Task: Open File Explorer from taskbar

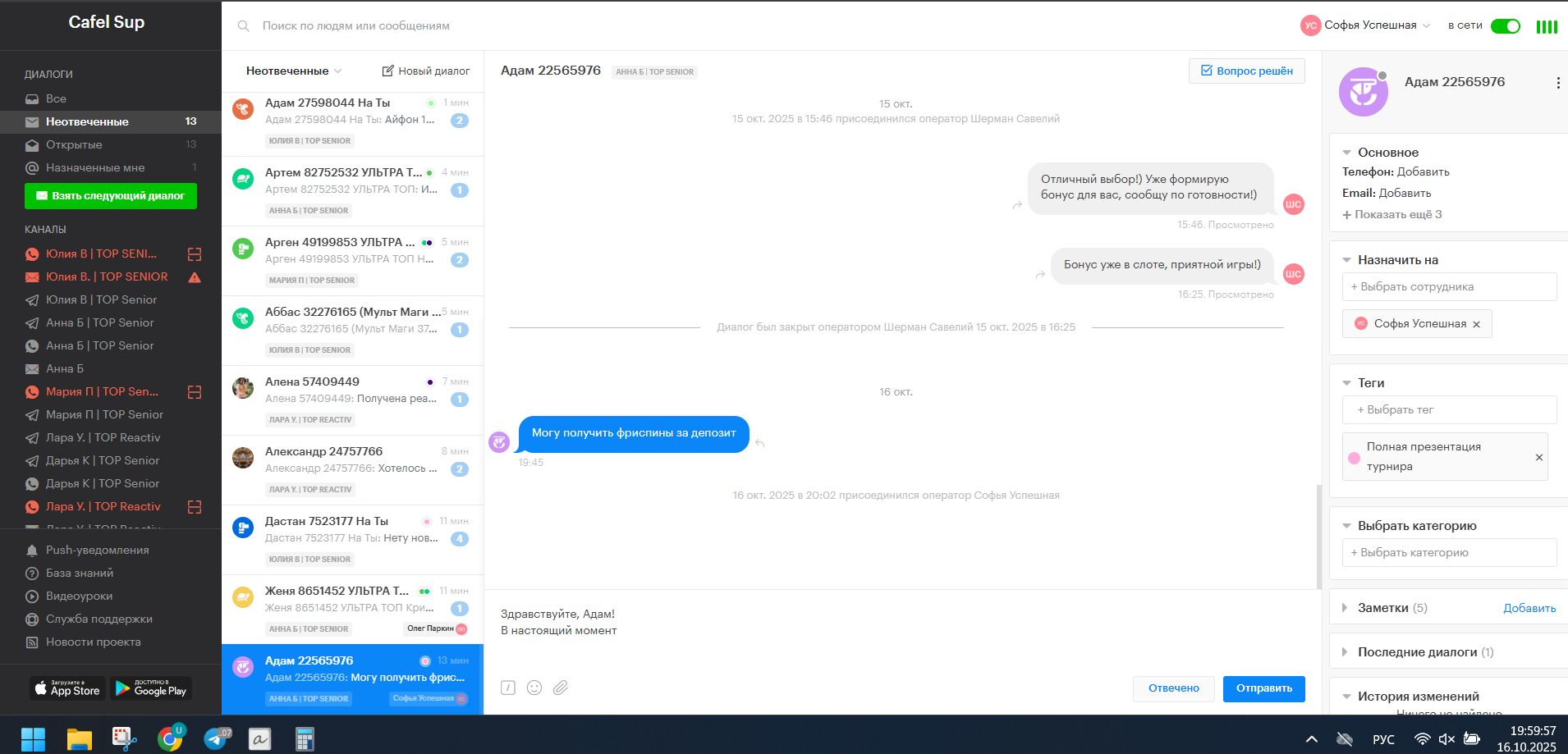Action: point(79,739)
